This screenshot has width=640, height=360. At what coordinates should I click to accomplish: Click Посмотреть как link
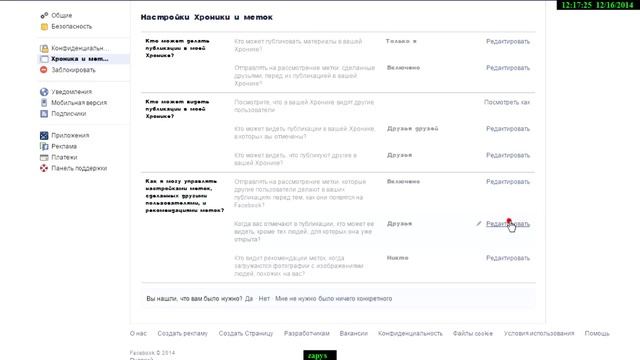(507, 102)
